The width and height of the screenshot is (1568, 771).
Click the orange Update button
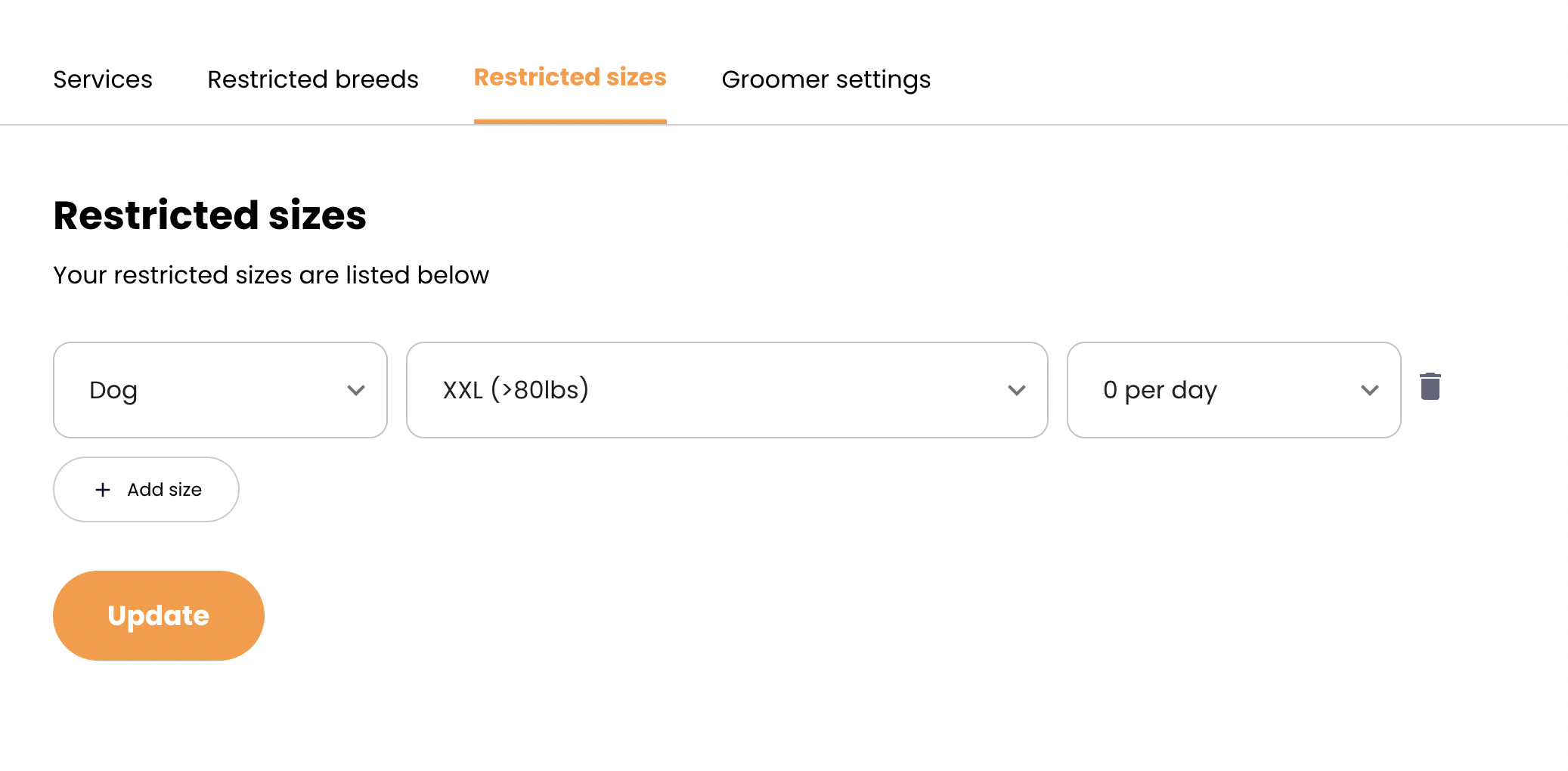159,615
